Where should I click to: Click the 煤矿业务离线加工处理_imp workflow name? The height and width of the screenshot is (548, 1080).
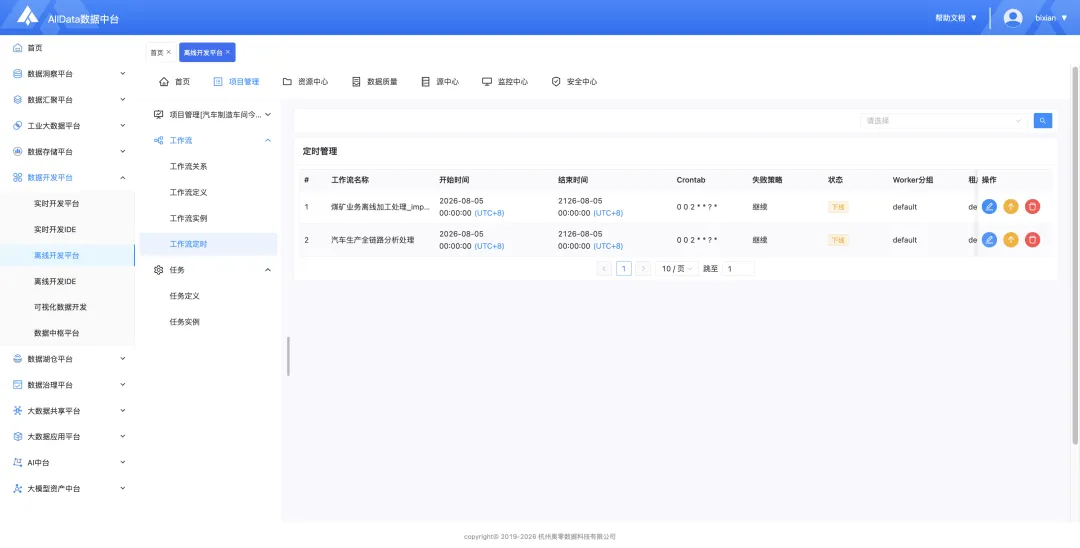(x=380, y=207)
